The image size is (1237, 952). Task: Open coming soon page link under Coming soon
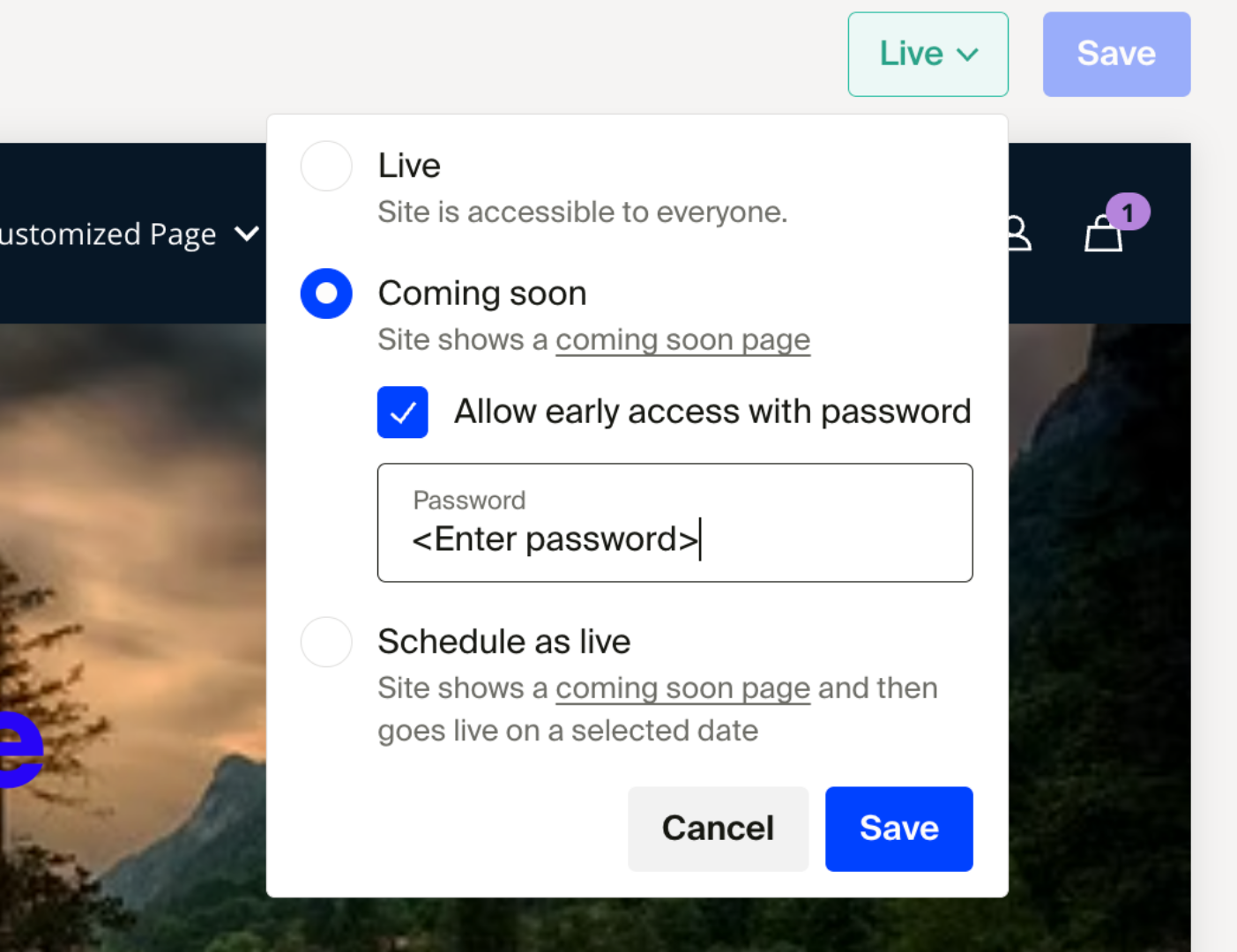coord(682,339)
